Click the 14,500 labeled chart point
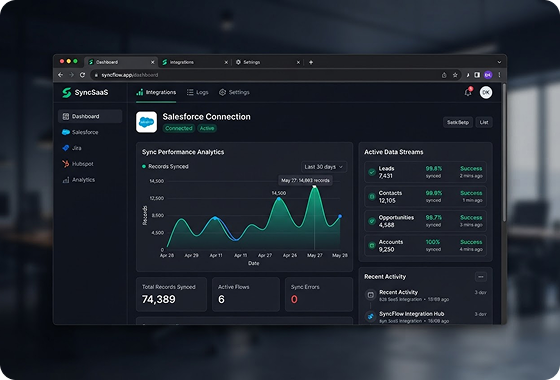Viewport: 560px width, 380px height. tap(279, 199)
